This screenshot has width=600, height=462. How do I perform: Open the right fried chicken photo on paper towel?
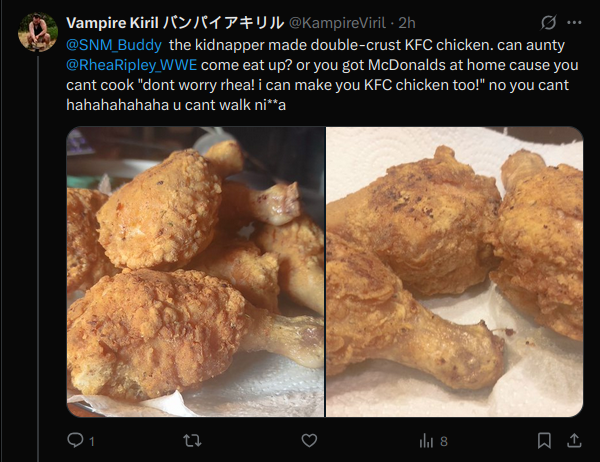click(x=455, y=272)
